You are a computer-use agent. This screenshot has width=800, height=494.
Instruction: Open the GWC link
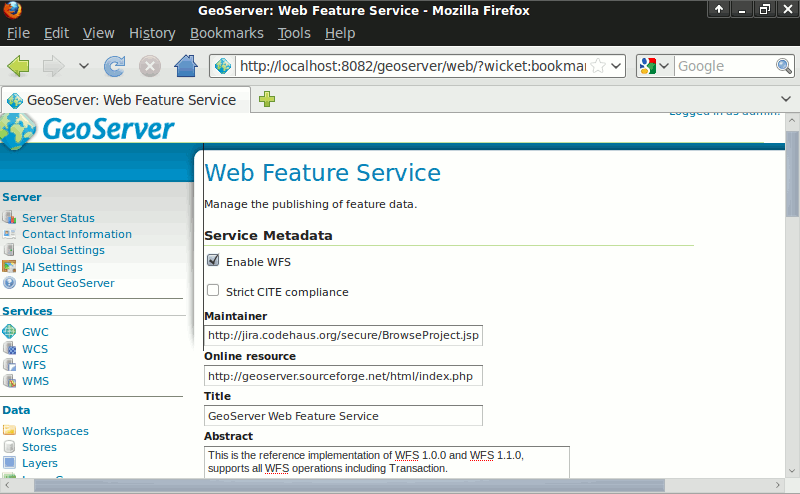[x=35, y=332]
